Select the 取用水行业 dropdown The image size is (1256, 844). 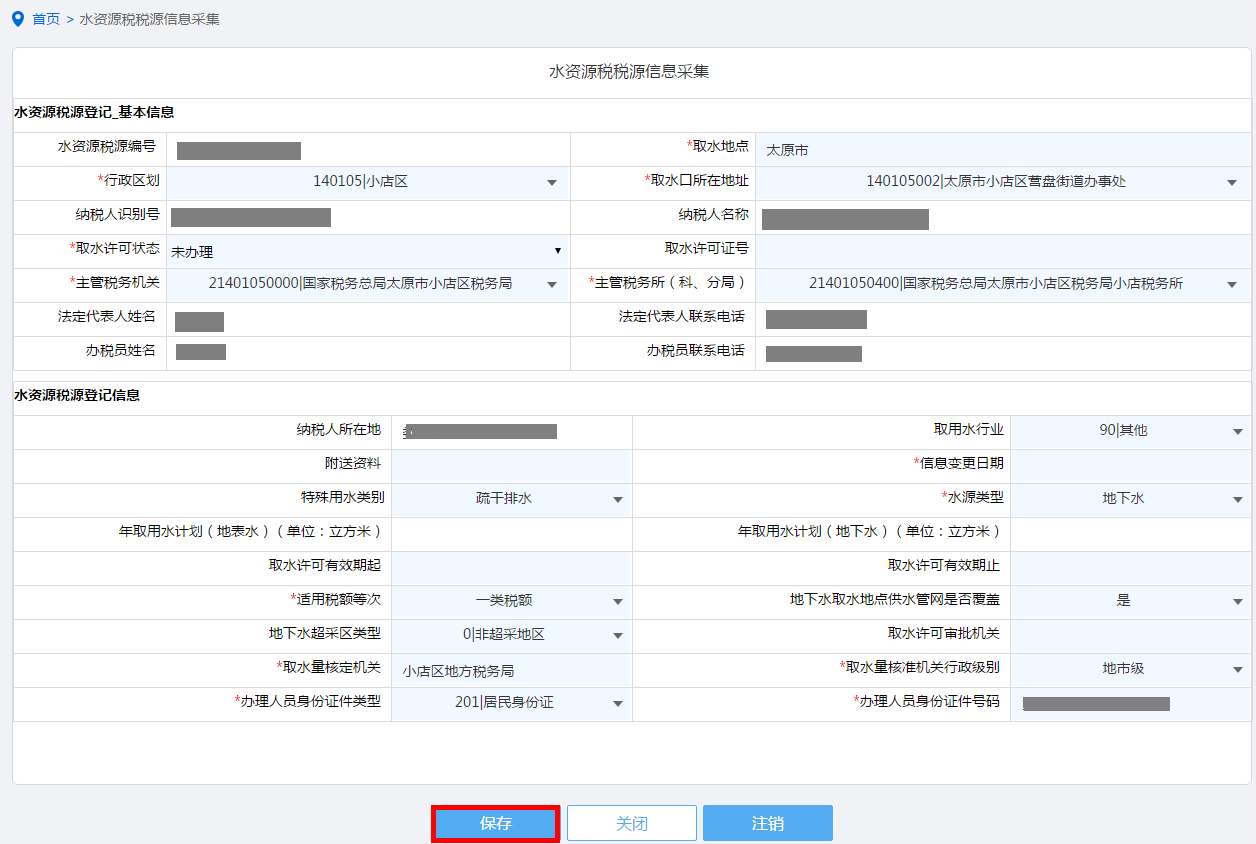coord(1130,431)
